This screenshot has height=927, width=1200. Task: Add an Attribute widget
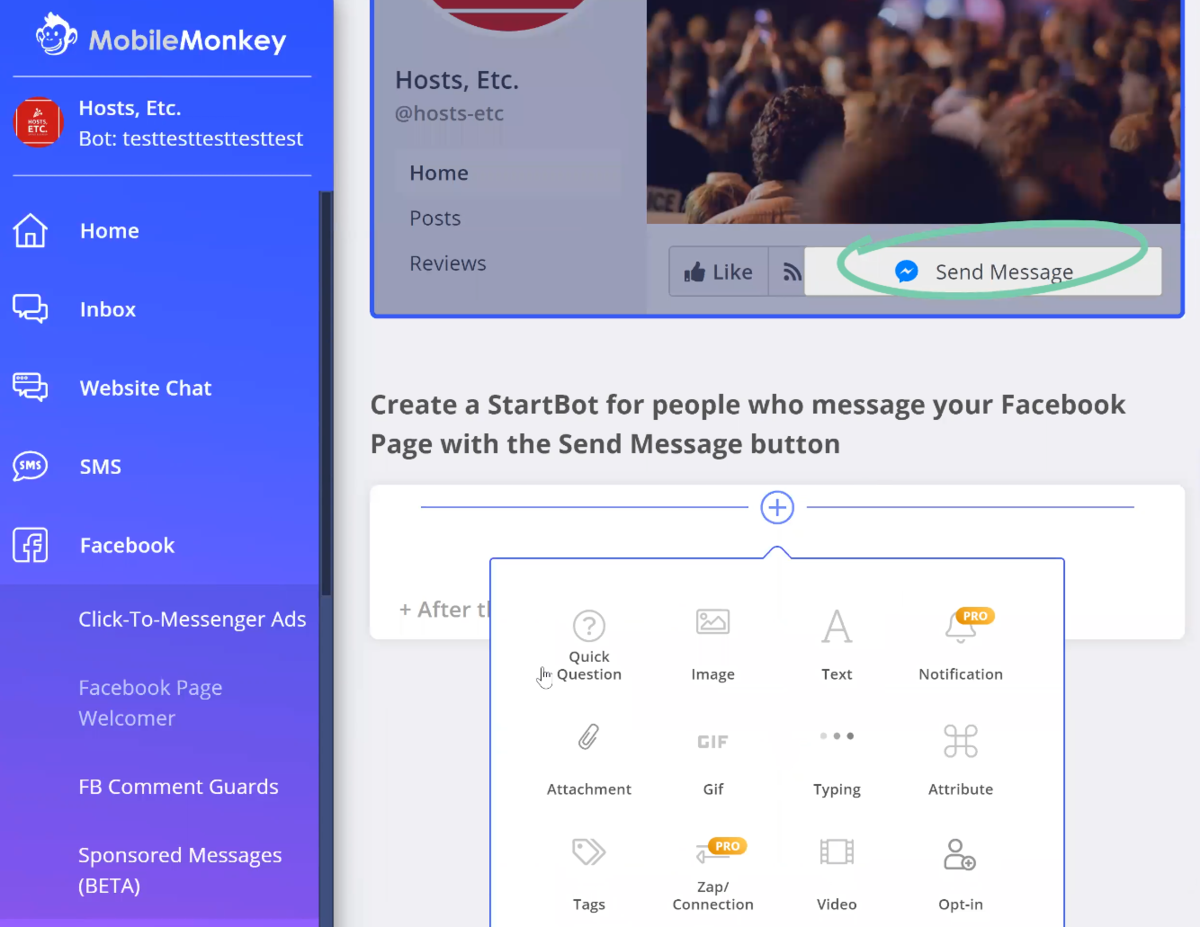(961, 760)
